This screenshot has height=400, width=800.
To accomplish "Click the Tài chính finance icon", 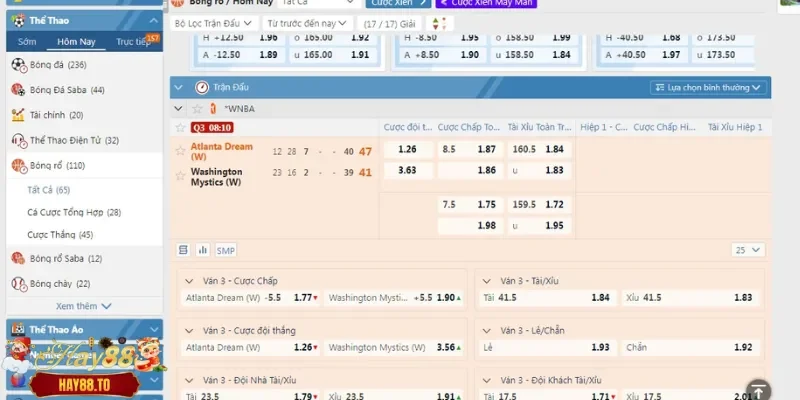I will 18,115.
